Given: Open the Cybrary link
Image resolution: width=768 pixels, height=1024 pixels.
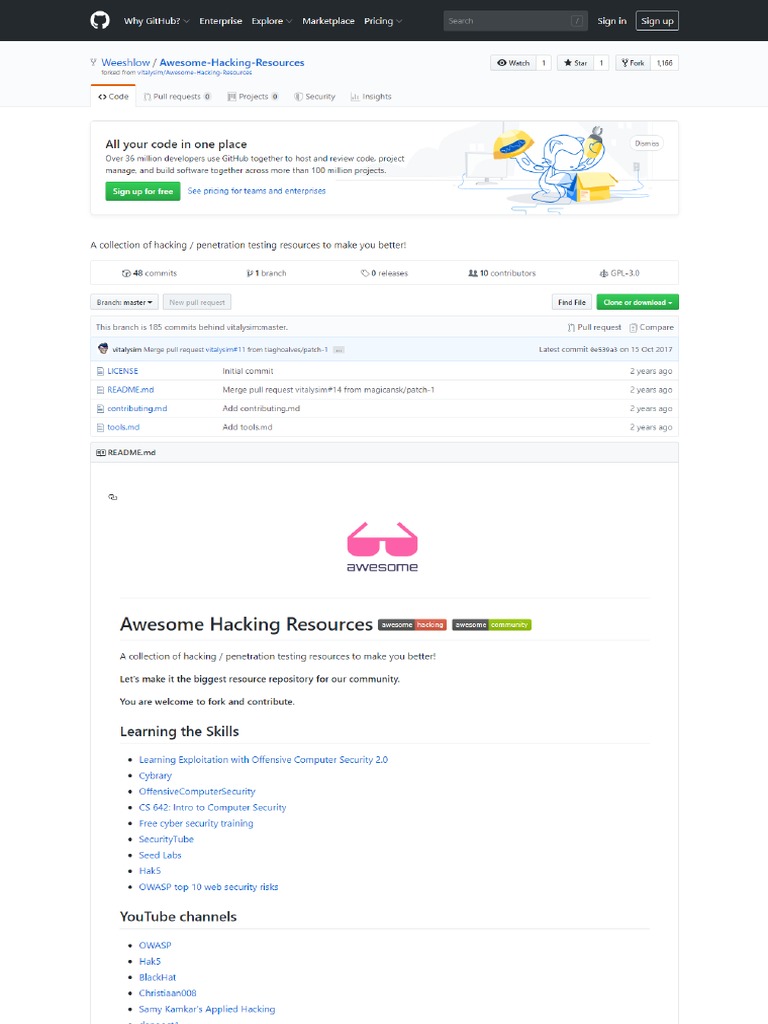Looking at the screenshot, I should tap(155, 775).
